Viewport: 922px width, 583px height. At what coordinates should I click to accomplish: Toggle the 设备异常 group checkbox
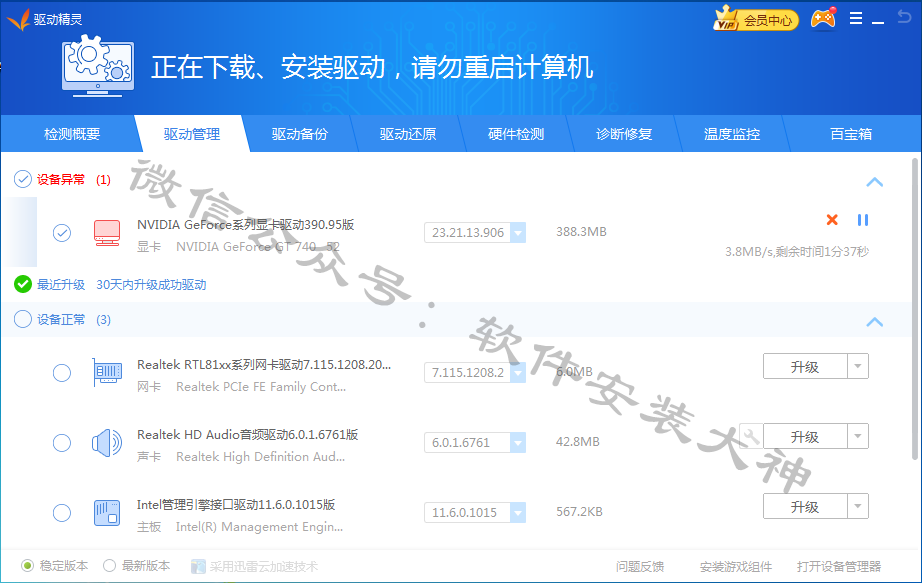point(22,179)
